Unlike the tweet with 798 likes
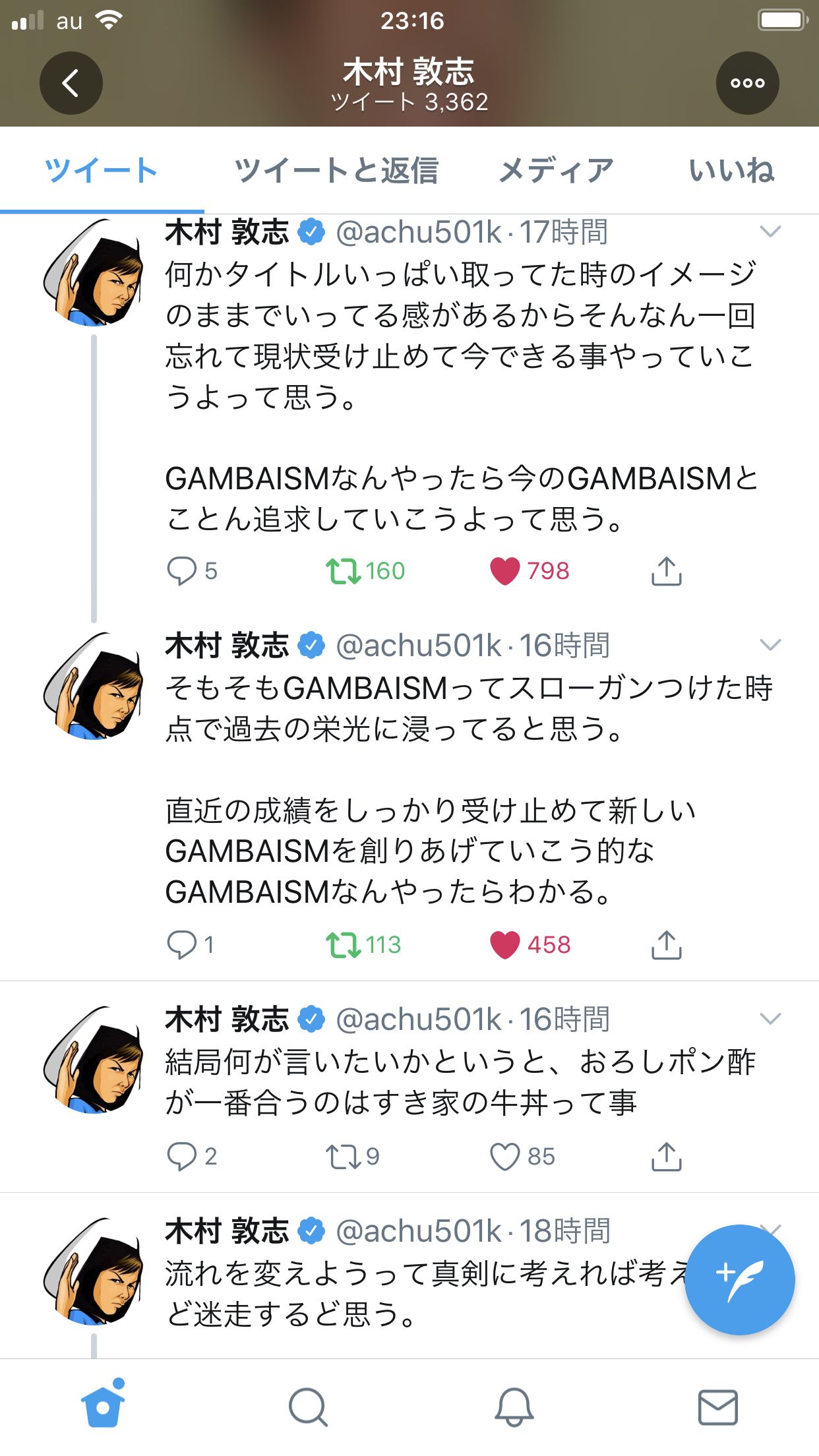This screenshot has height=1456, width=819. pos(505,571)
